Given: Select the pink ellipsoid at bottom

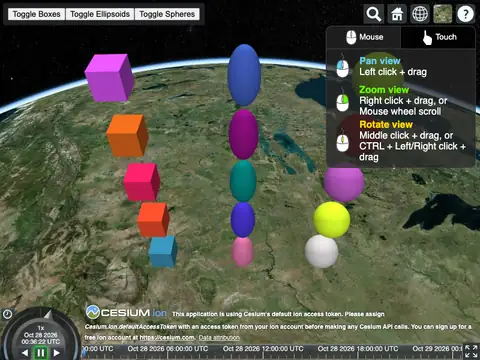Looking at the screenshot, I should point(243,252).
